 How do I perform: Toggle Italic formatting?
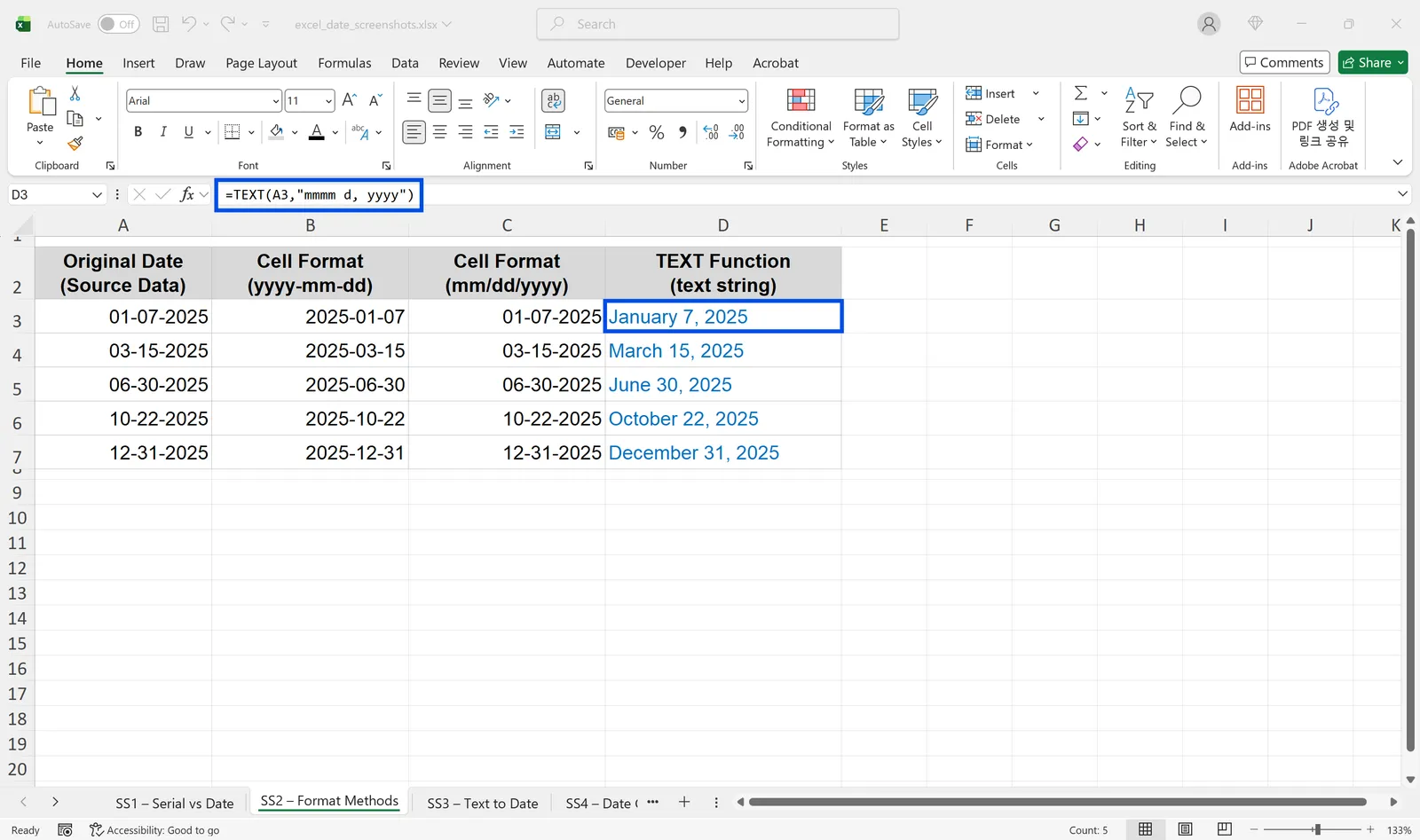[163, 132]
